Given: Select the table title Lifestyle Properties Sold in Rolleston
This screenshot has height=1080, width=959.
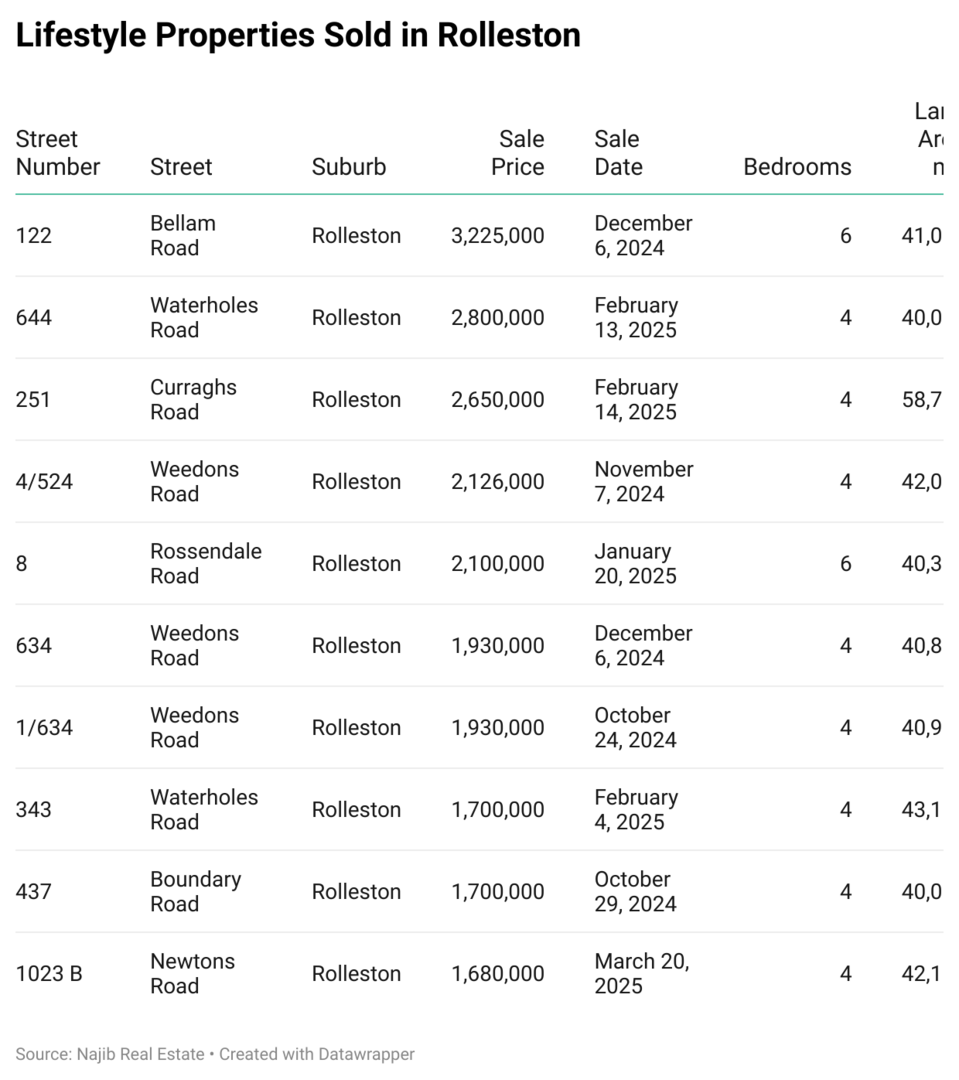Looking at the screenshot, I should (x=298, y=36).
